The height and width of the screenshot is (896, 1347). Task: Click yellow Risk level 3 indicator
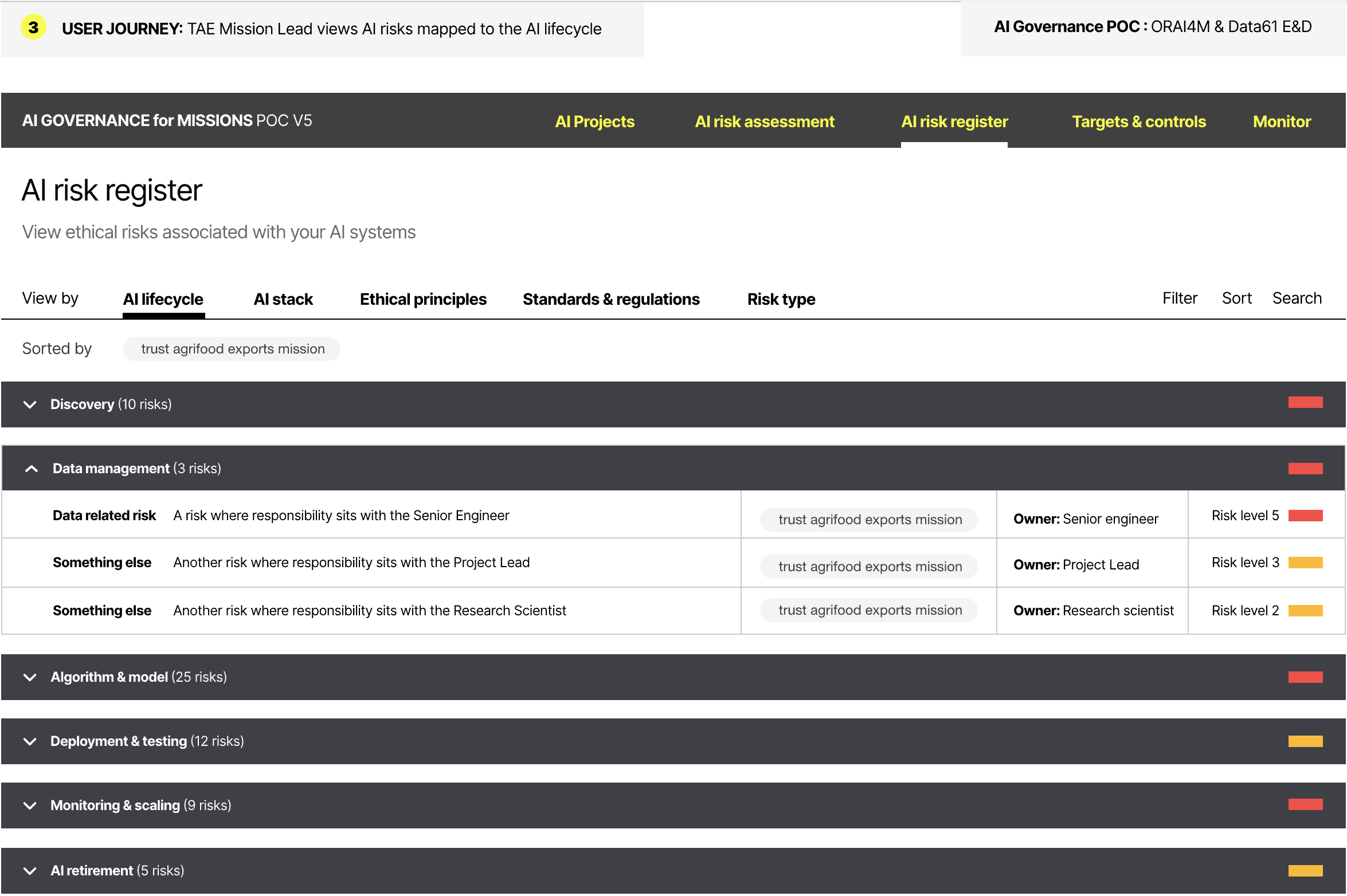point(1305,563)
